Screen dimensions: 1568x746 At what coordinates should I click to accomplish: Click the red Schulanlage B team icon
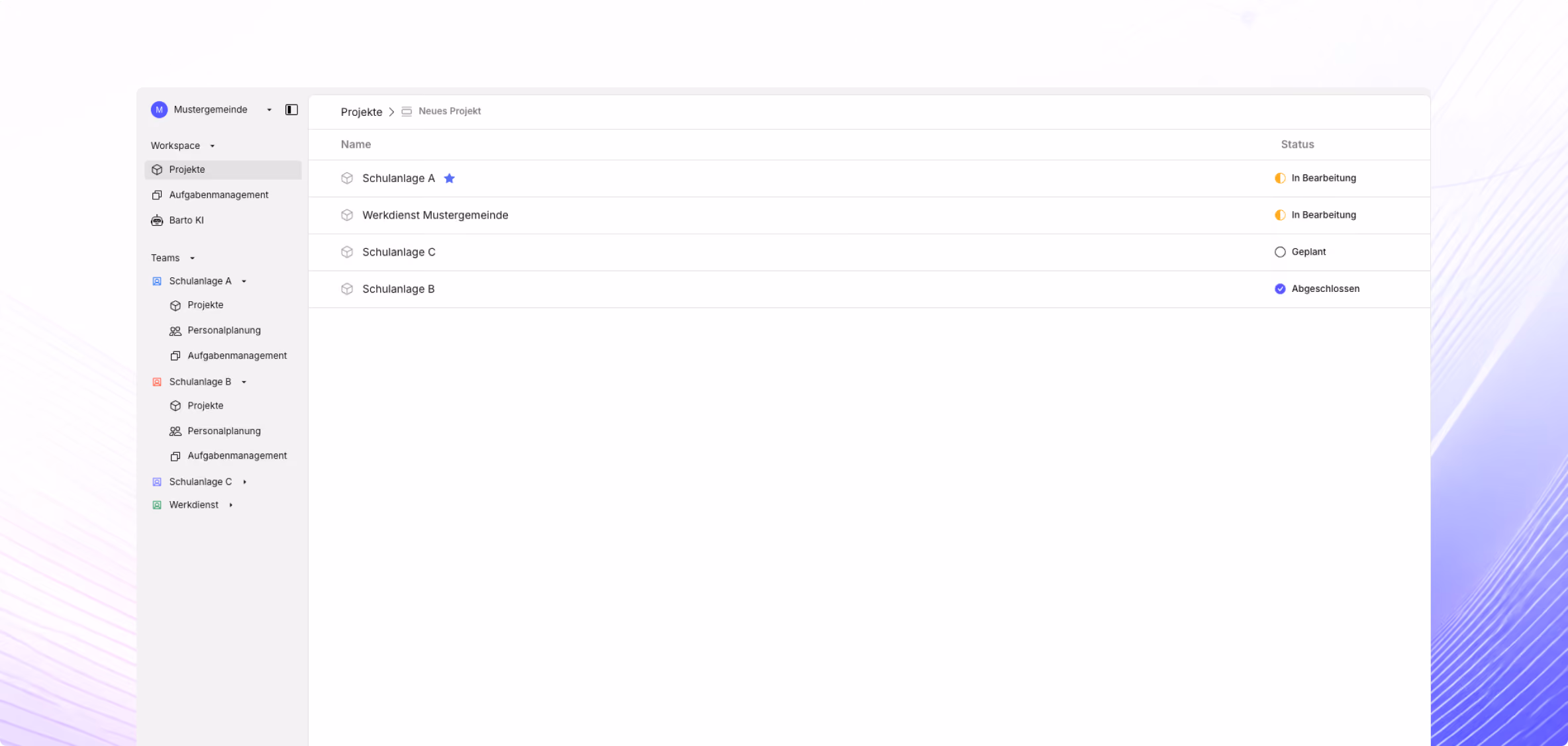[x=157, y=382]
